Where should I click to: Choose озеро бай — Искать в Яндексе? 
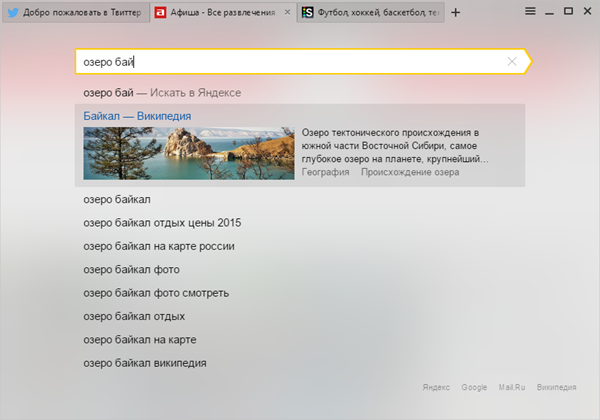[x=162, y=93]
